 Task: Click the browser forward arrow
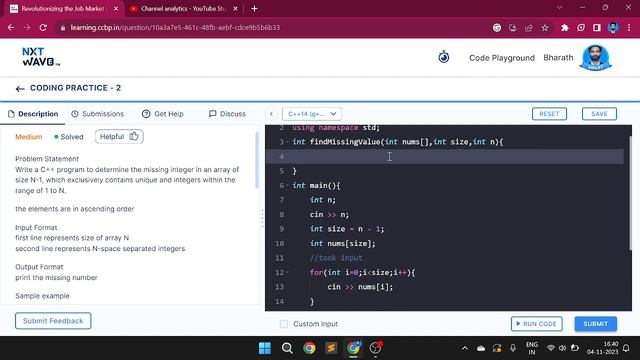[27, 28]
